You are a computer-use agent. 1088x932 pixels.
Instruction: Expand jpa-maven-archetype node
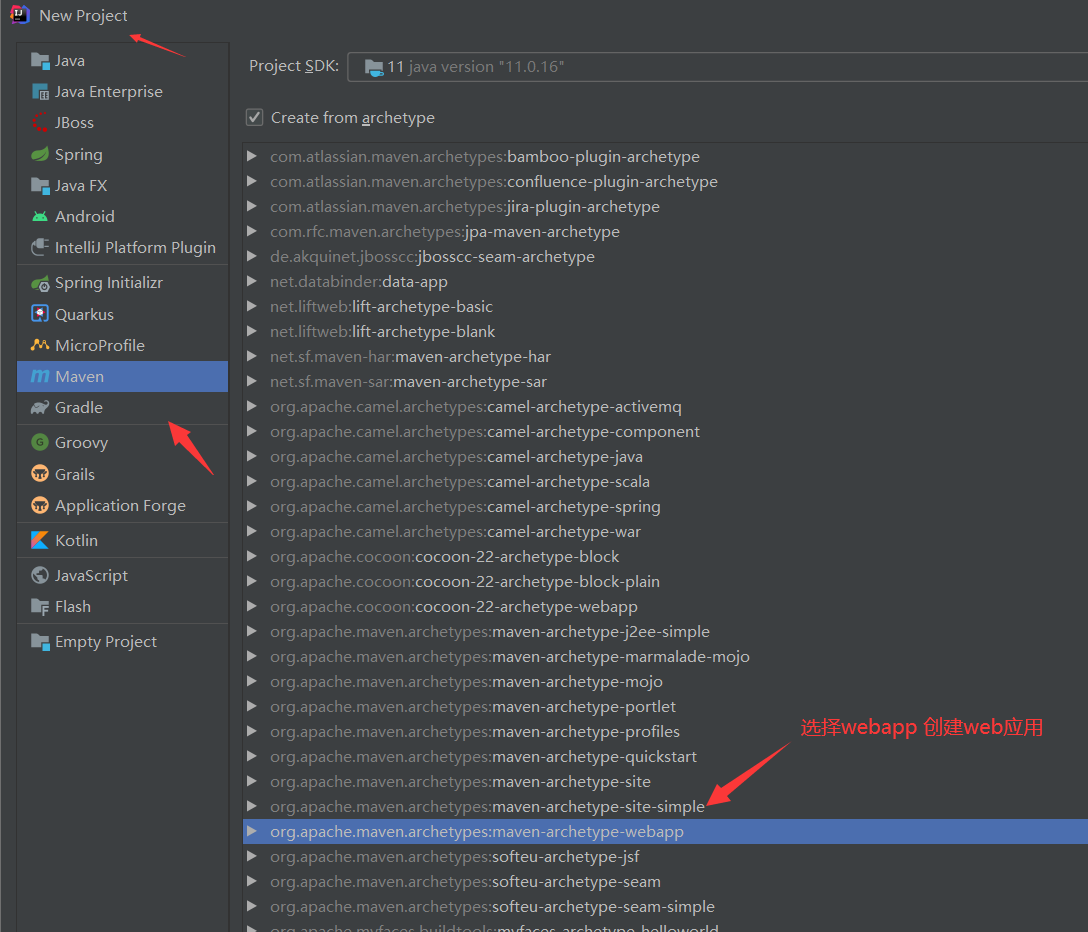252,231
